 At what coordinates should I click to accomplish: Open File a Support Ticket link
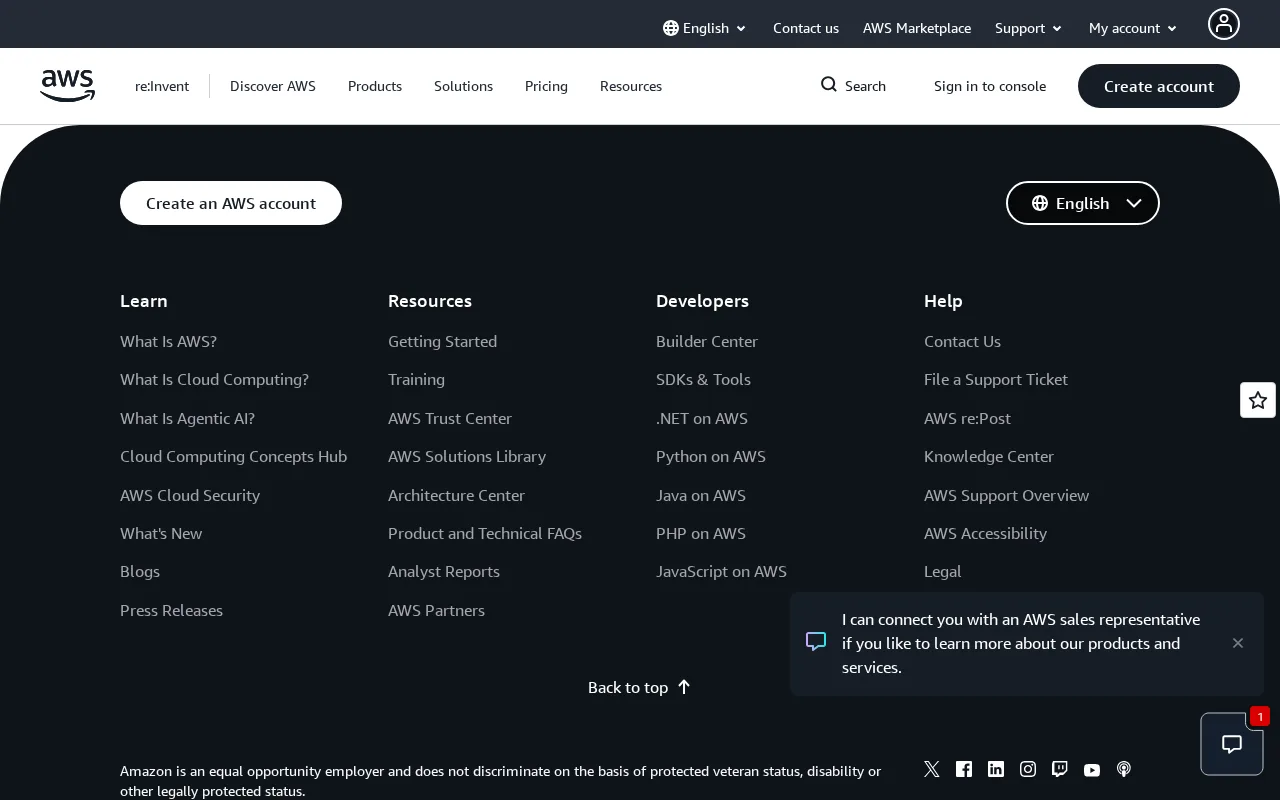[x=996, y=379]
